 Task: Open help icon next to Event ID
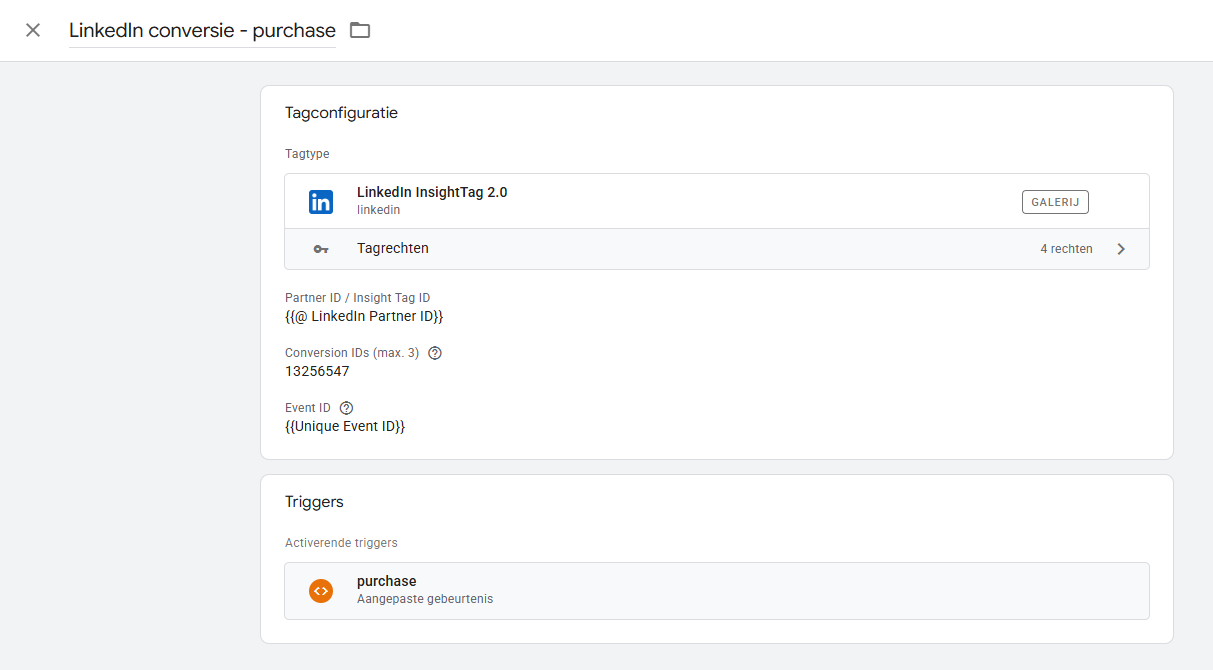click(347, 408)
